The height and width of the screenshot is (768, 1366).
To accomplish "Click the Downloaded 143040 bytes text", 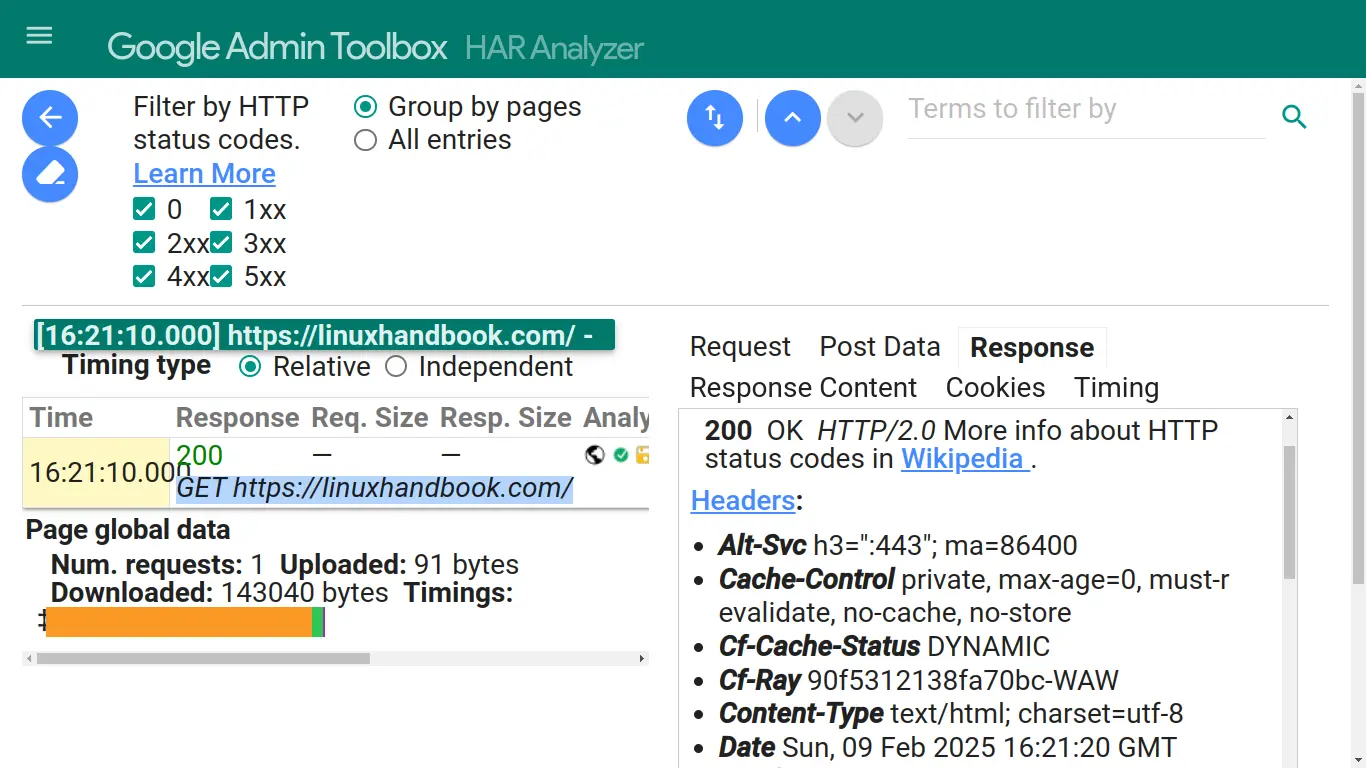I will 220,592.
